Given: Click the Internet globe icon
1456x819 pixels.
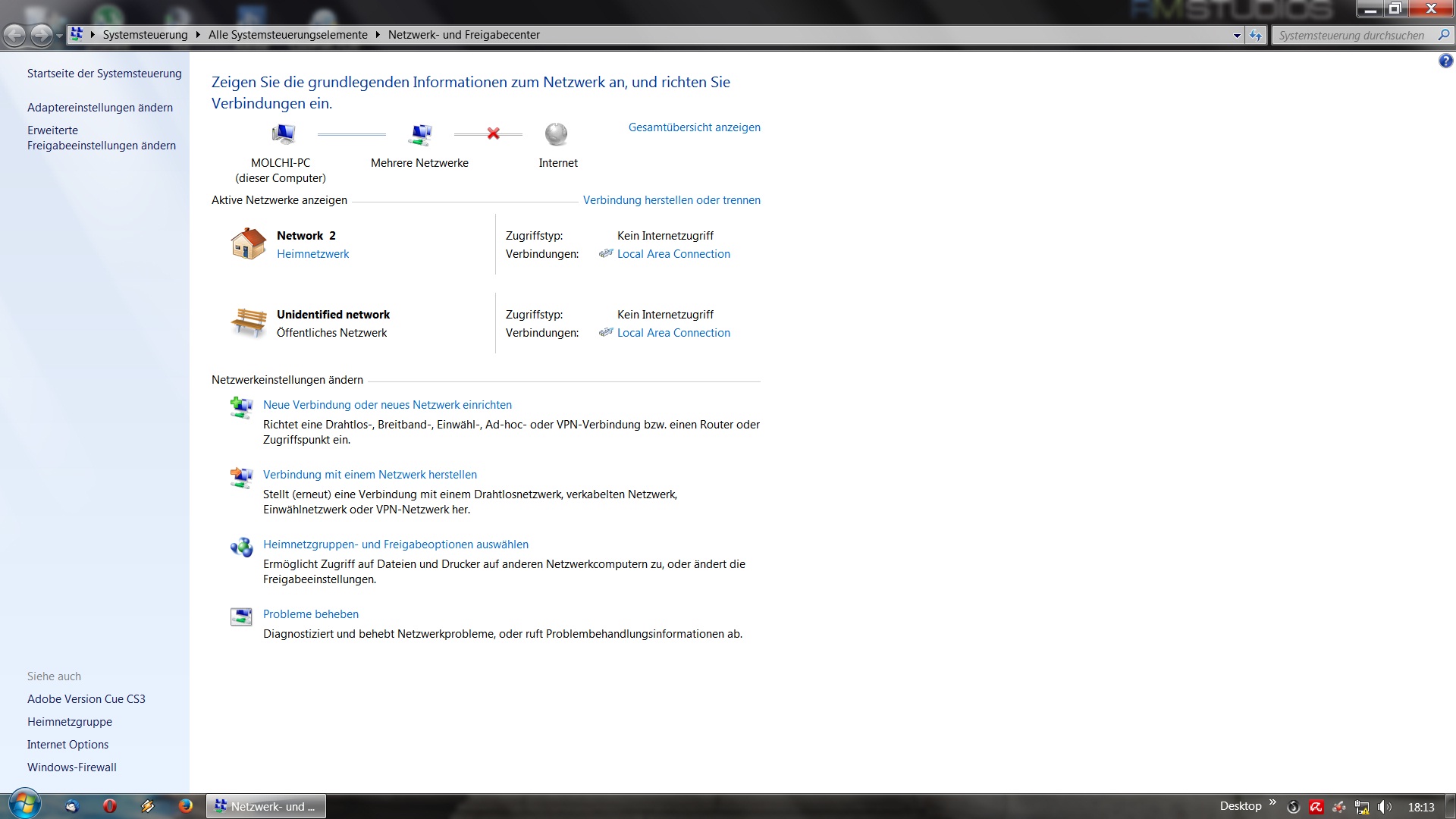Looking at the screenshot, I should [x=556, y=134].
